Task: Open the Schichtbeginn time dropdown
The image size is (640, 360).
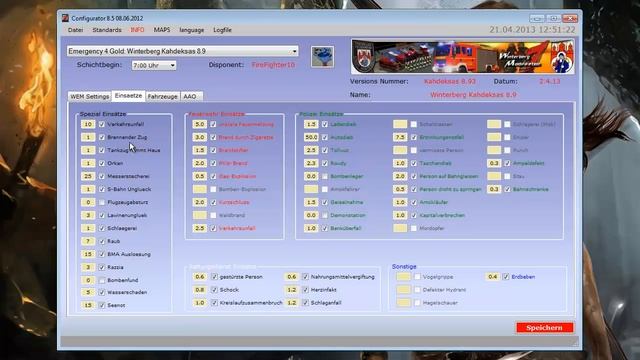Action: tap(154, 65)
